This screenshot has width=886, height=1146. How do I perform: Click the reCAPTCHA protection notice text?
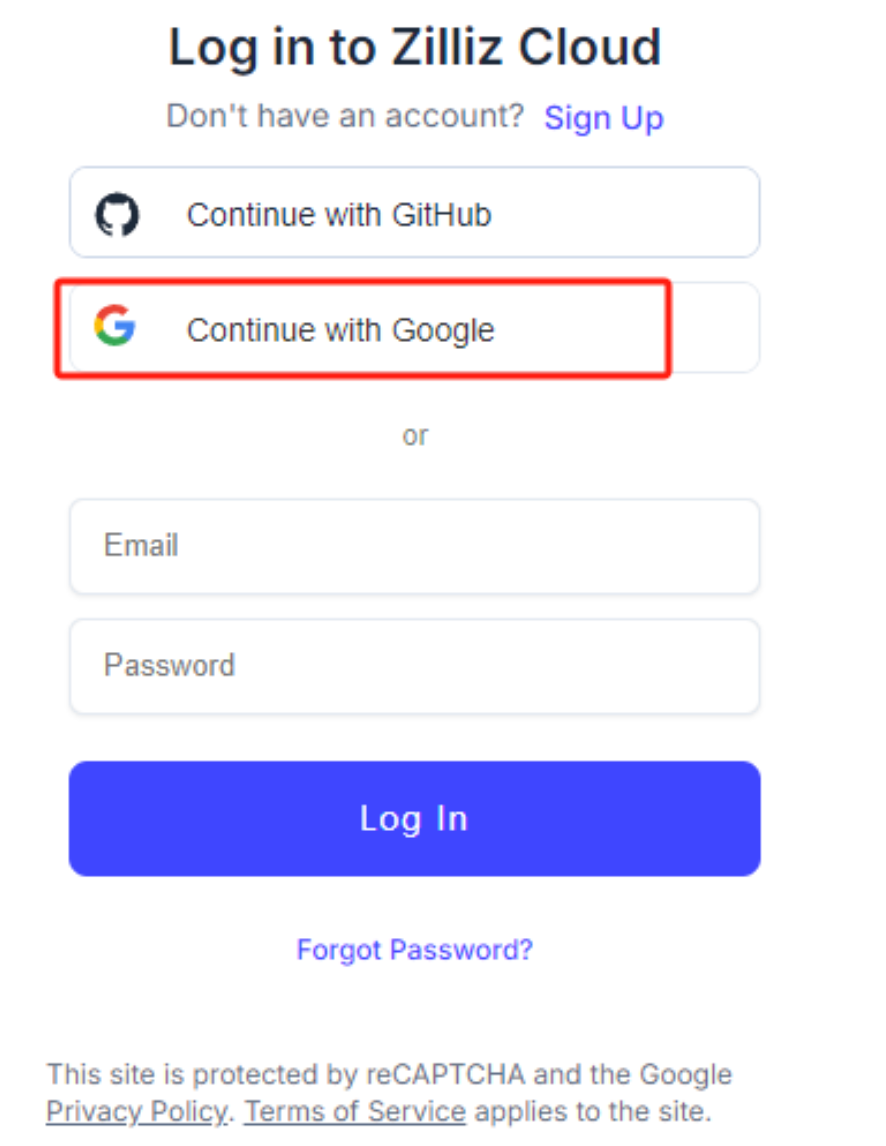389,1075
